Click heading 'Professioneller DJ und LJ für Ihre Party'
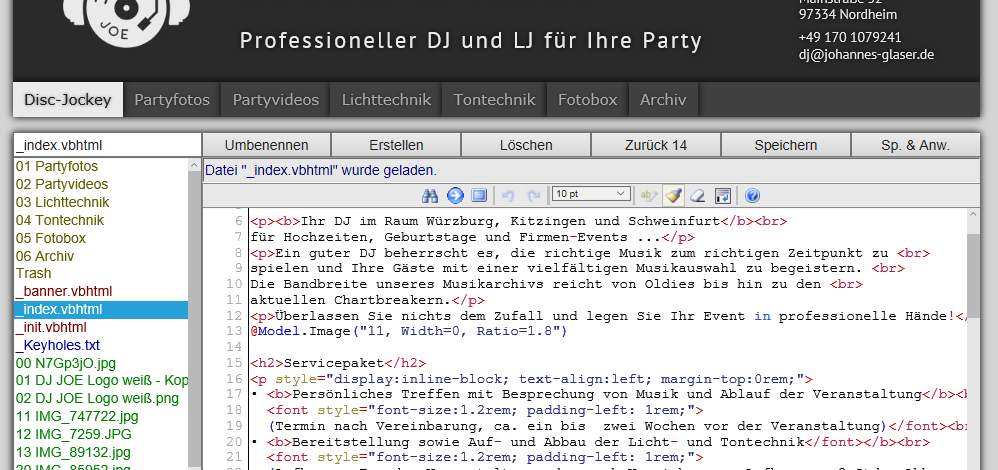This screenshot has width=998, height=470. point(470,40)
